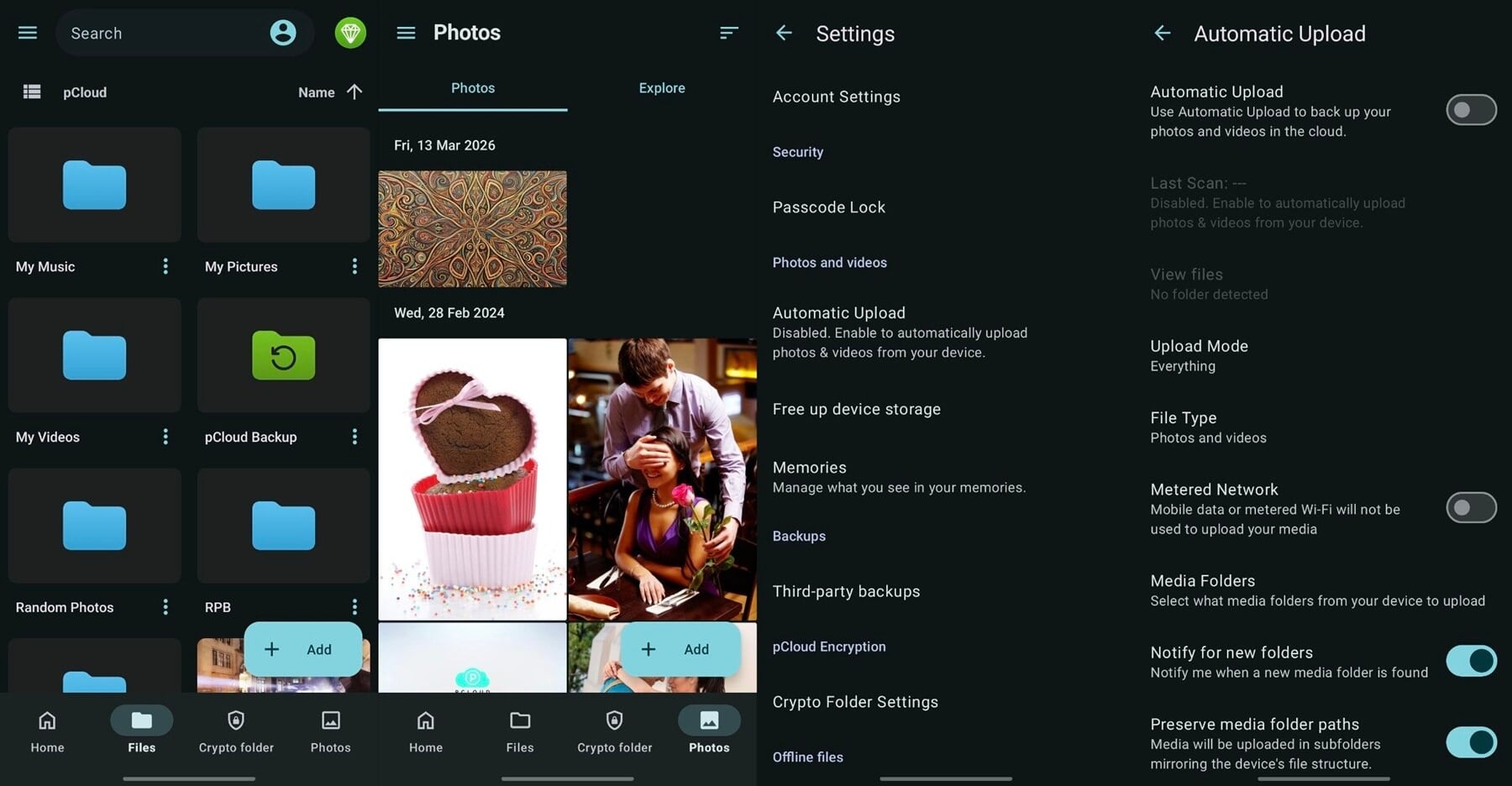Switch to the Explore tab
The width and height of the screenshot is (1512, 786).
662,88
